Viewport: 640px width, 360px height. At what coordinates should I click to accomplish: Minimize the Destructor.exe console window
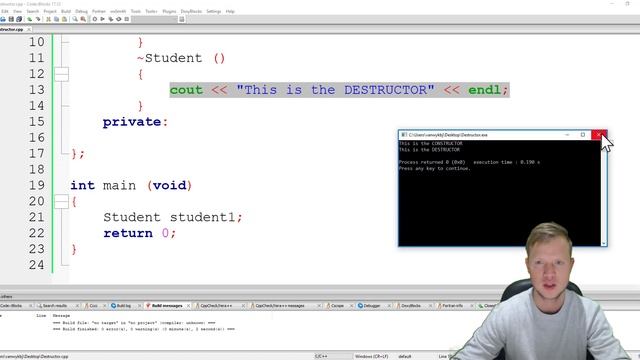click(567, 135)
